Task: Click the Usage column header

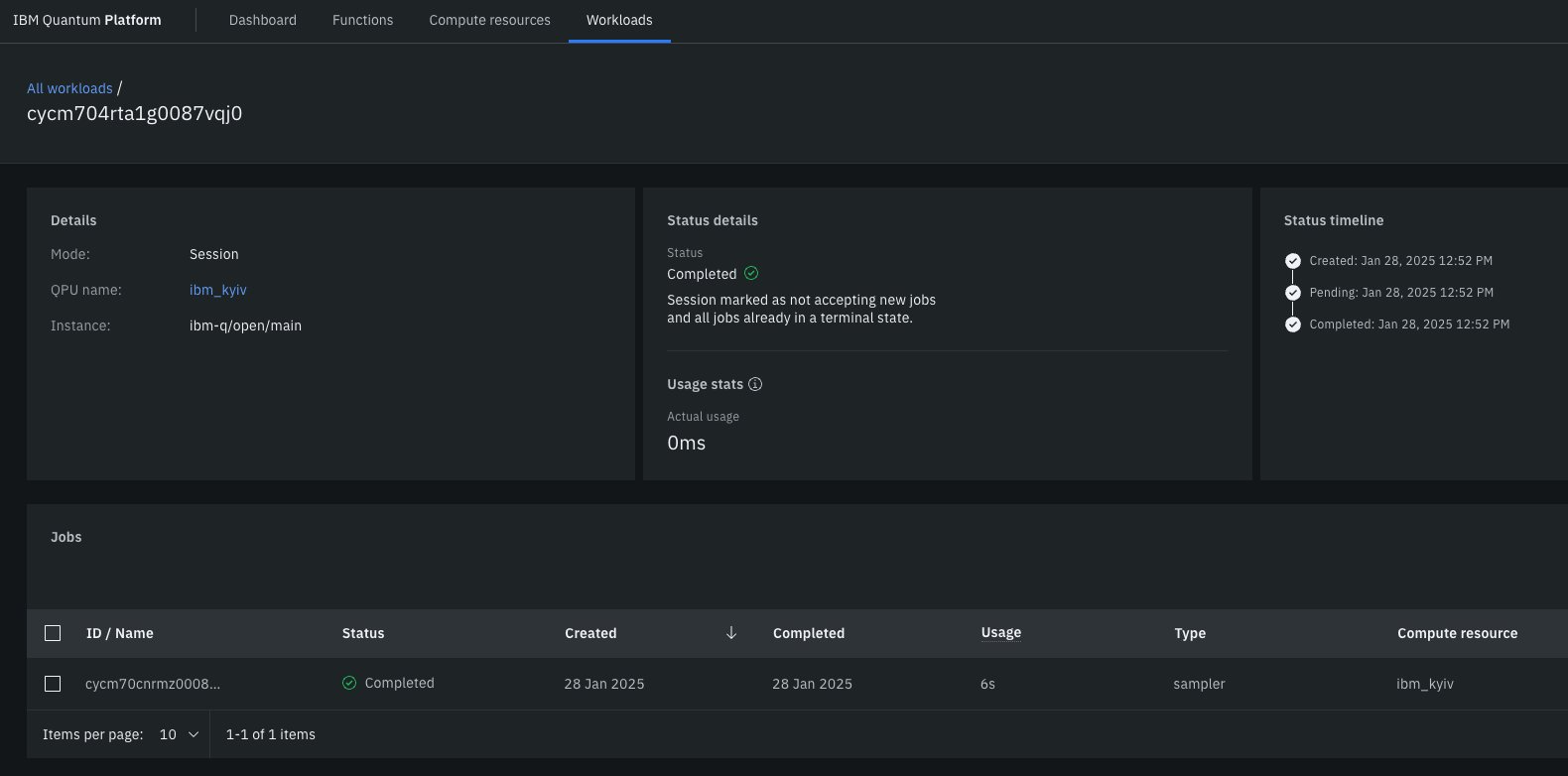Action: [1000, 632]
